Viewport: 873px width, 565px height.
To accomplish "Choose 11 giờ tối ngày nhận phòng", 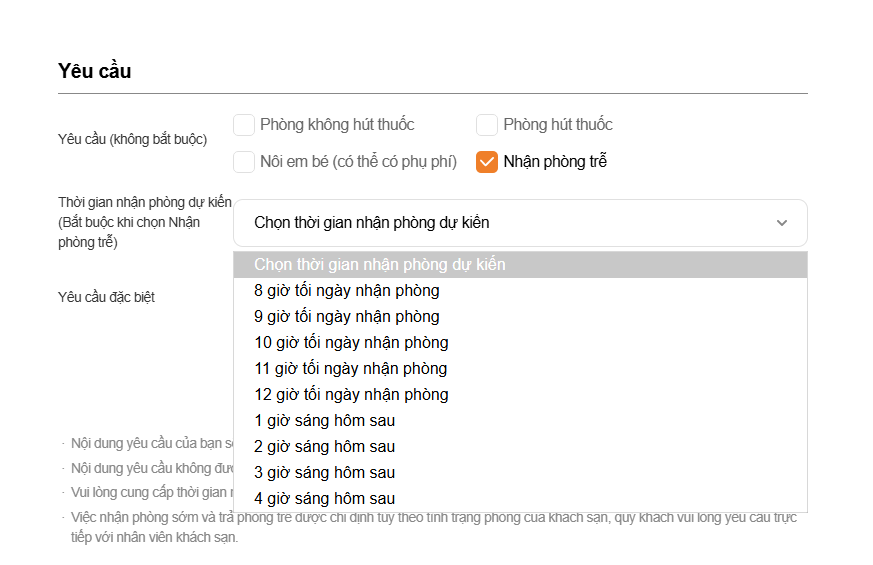I will pos(351,369).
